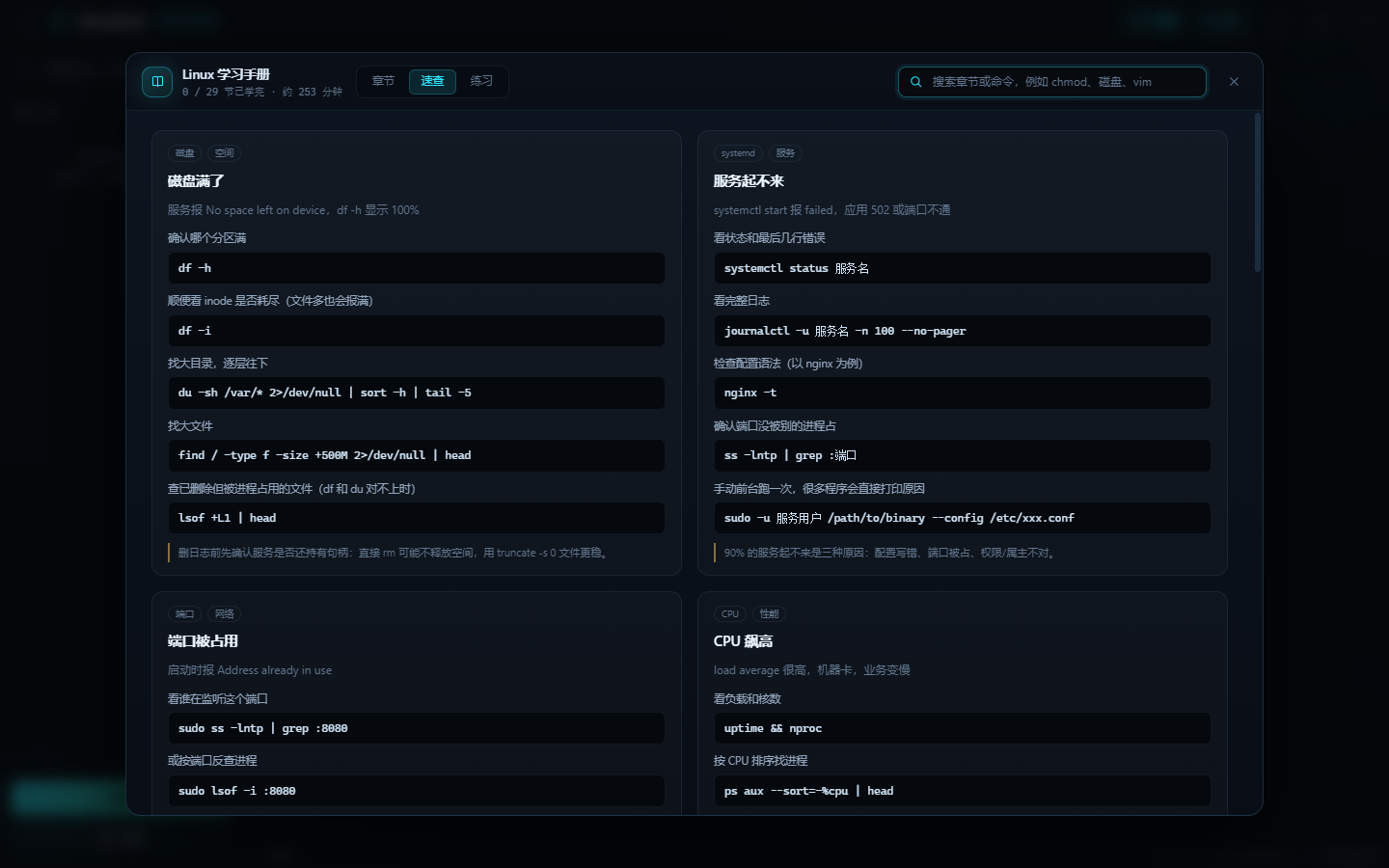Click the 删日志前先确认服务 tip note

click(417, 553)
